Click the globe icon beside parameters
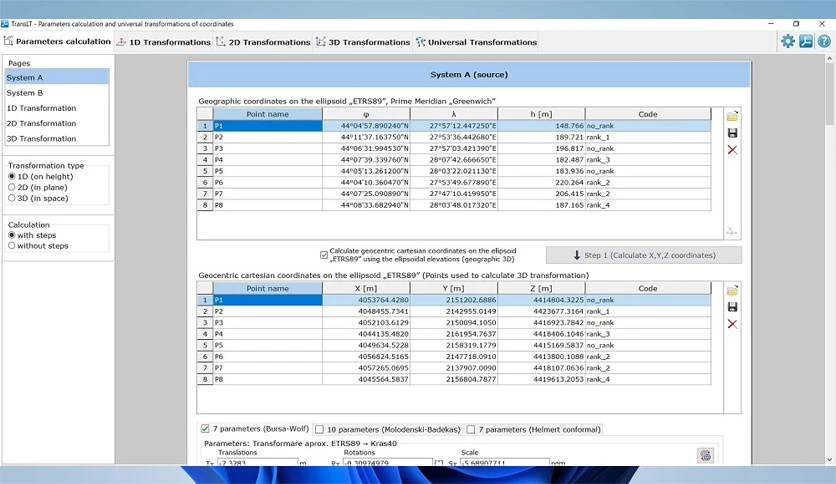The width and height of the screenshot is (836, 484). point(705,455)
